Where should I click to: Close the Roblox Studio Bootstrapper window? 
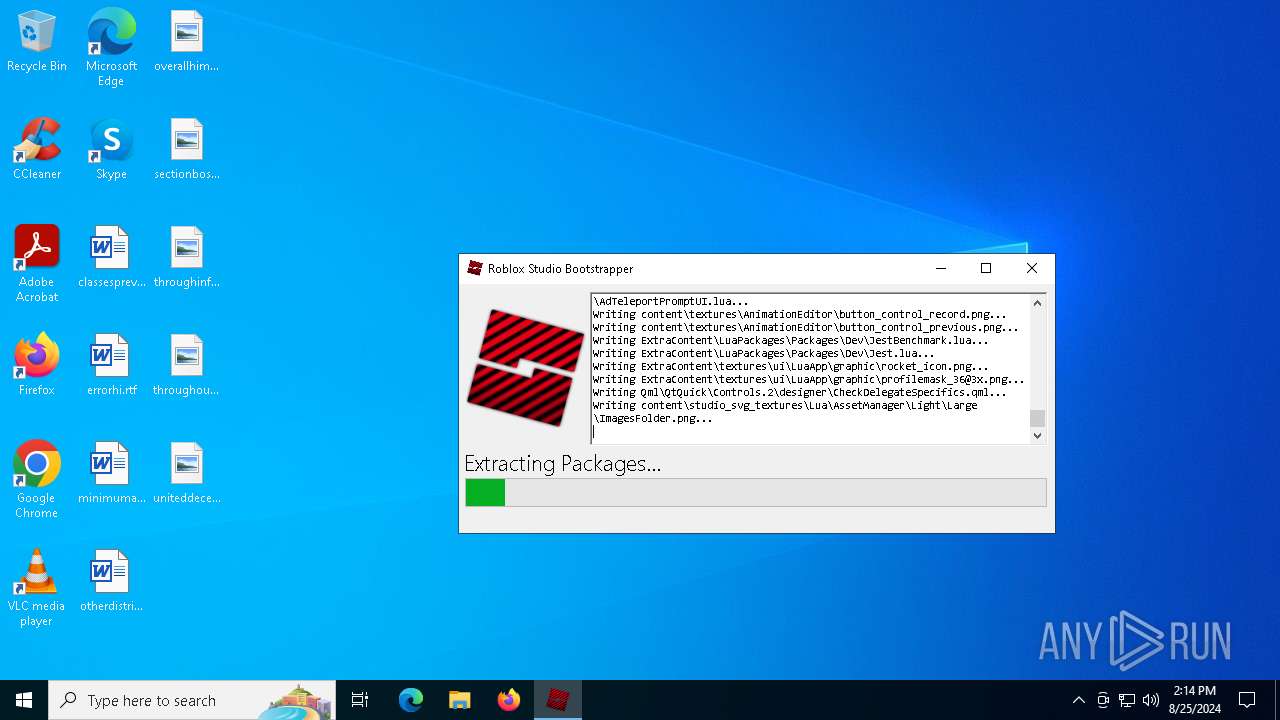click(x=1032, y=268)
